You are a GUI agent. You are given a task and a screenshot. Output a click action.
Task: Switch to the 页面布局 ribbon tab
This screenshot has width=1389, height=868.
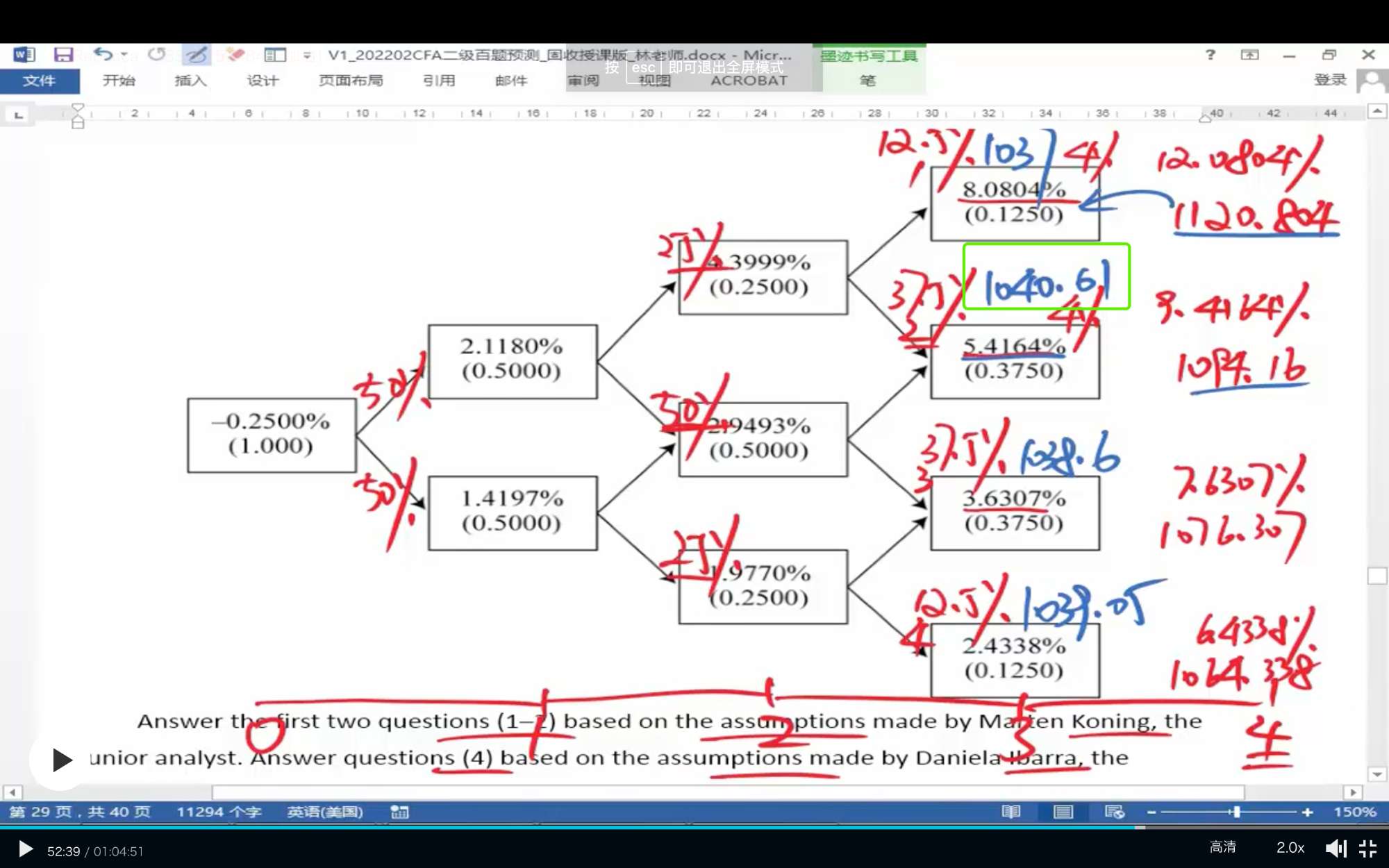coord(351,81)
